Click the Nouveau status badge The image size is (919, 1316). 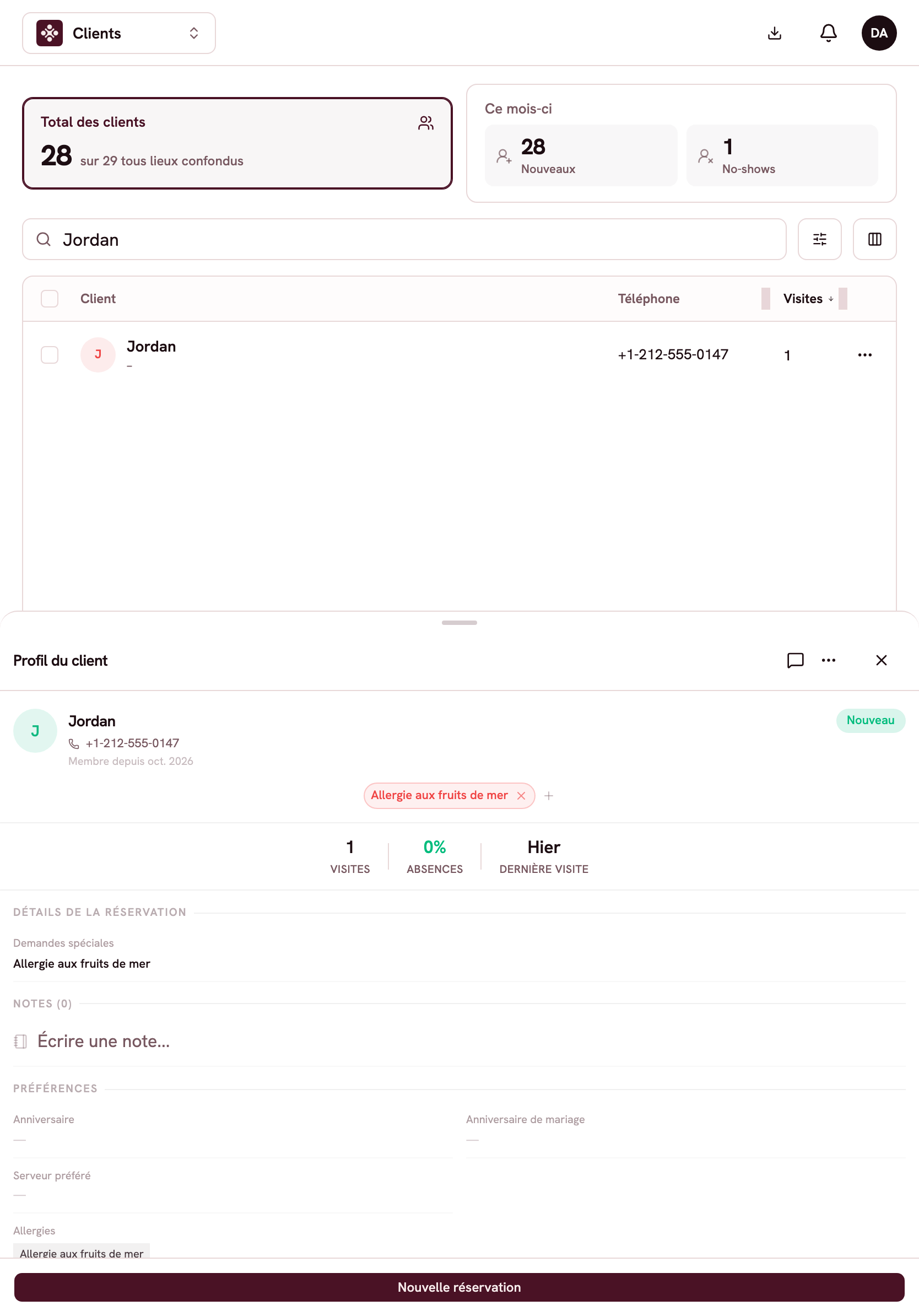tap(871, 720)
